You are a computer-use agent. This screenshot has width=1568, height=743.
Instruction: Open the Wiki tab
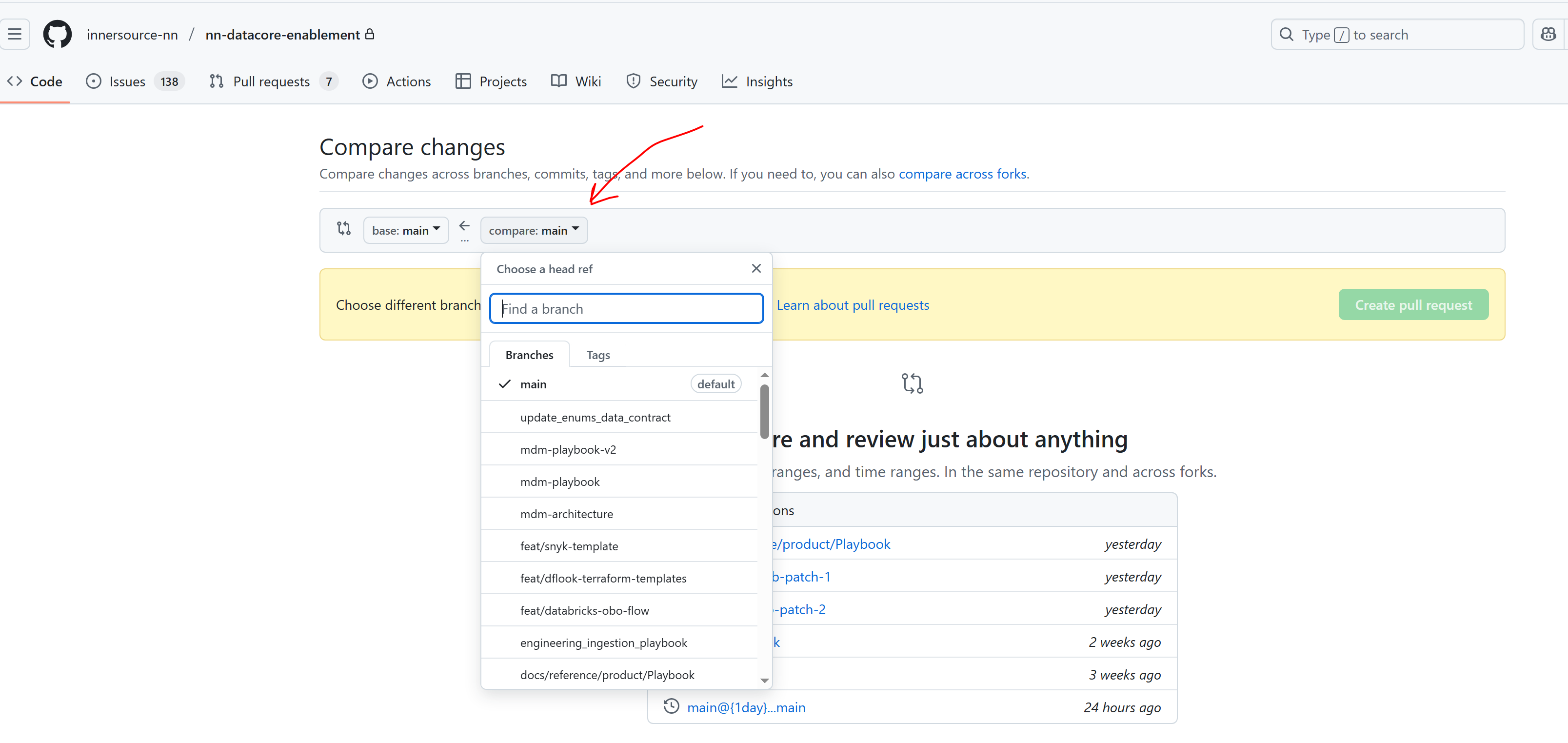(x=576, y=81)
